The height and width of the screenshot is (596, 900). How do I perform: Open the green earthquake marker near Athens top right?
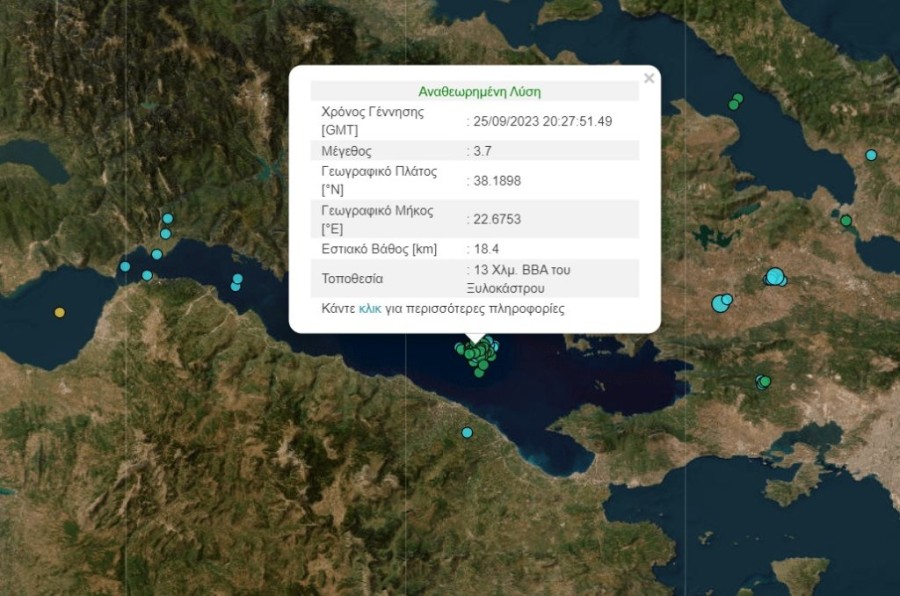pos(737,101)
